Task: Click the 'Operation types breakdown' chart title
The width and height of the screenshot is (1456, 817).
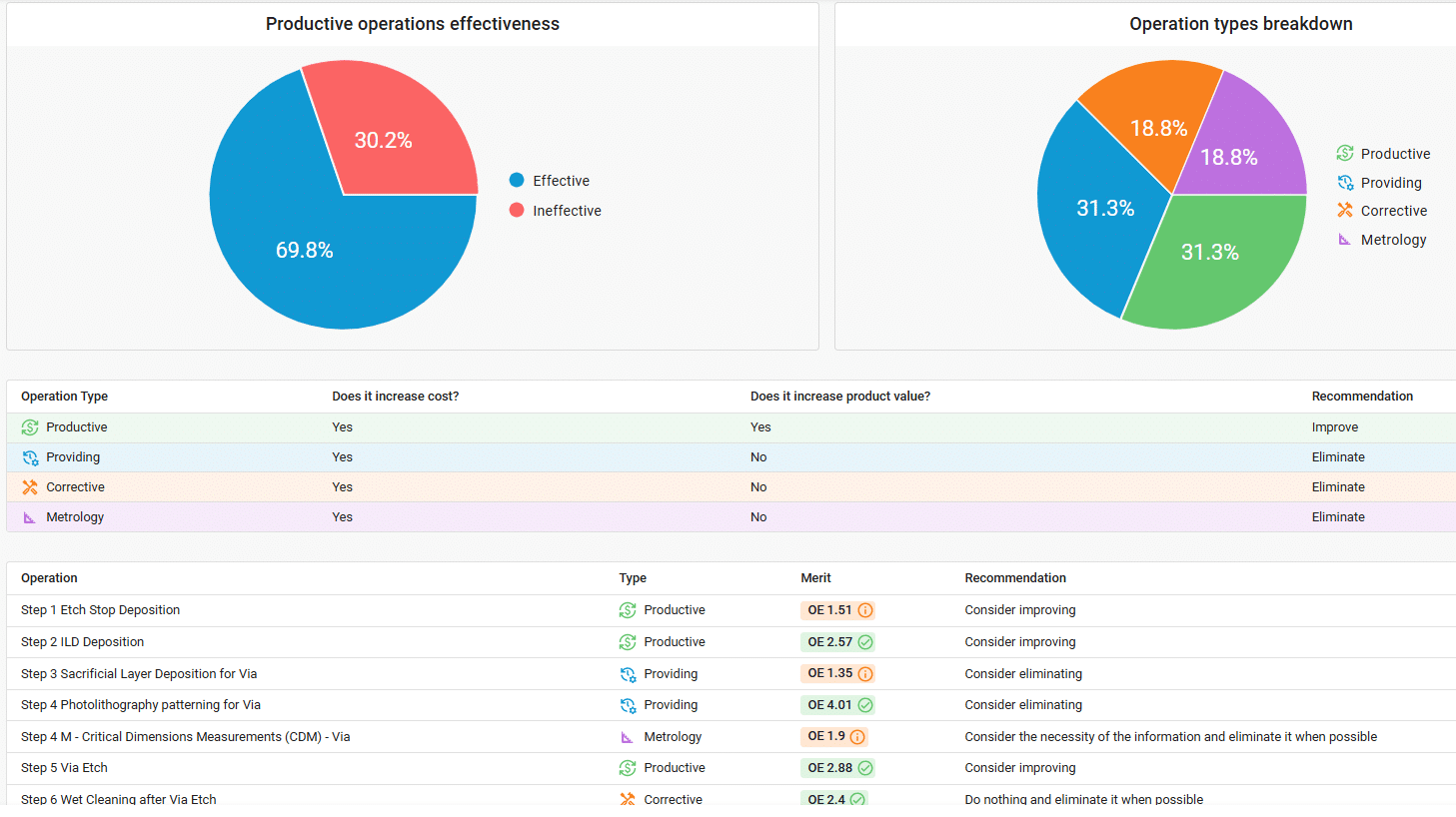Action: coord(1241,24)
